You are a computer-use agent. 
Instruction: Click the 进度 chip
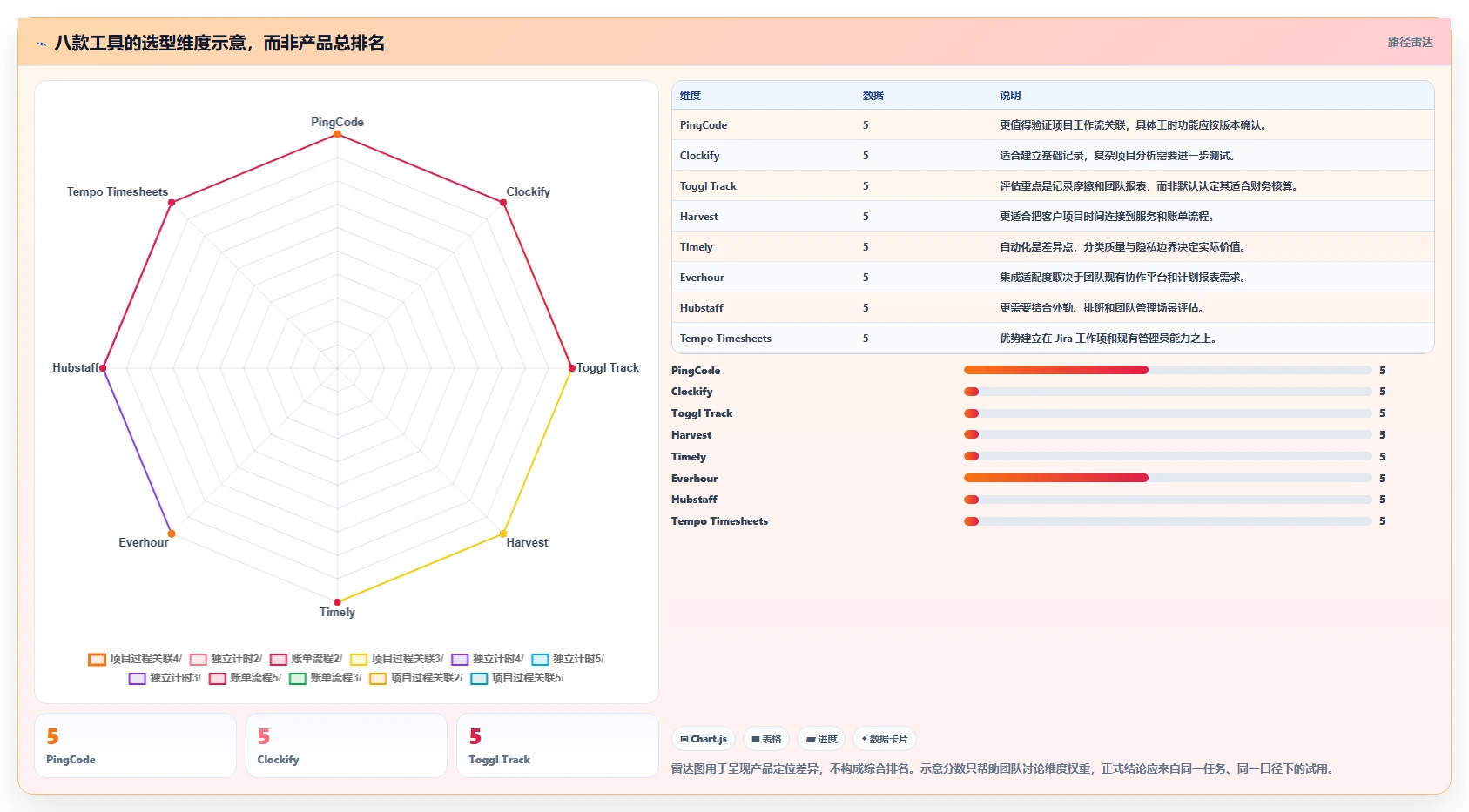point(821,739)
